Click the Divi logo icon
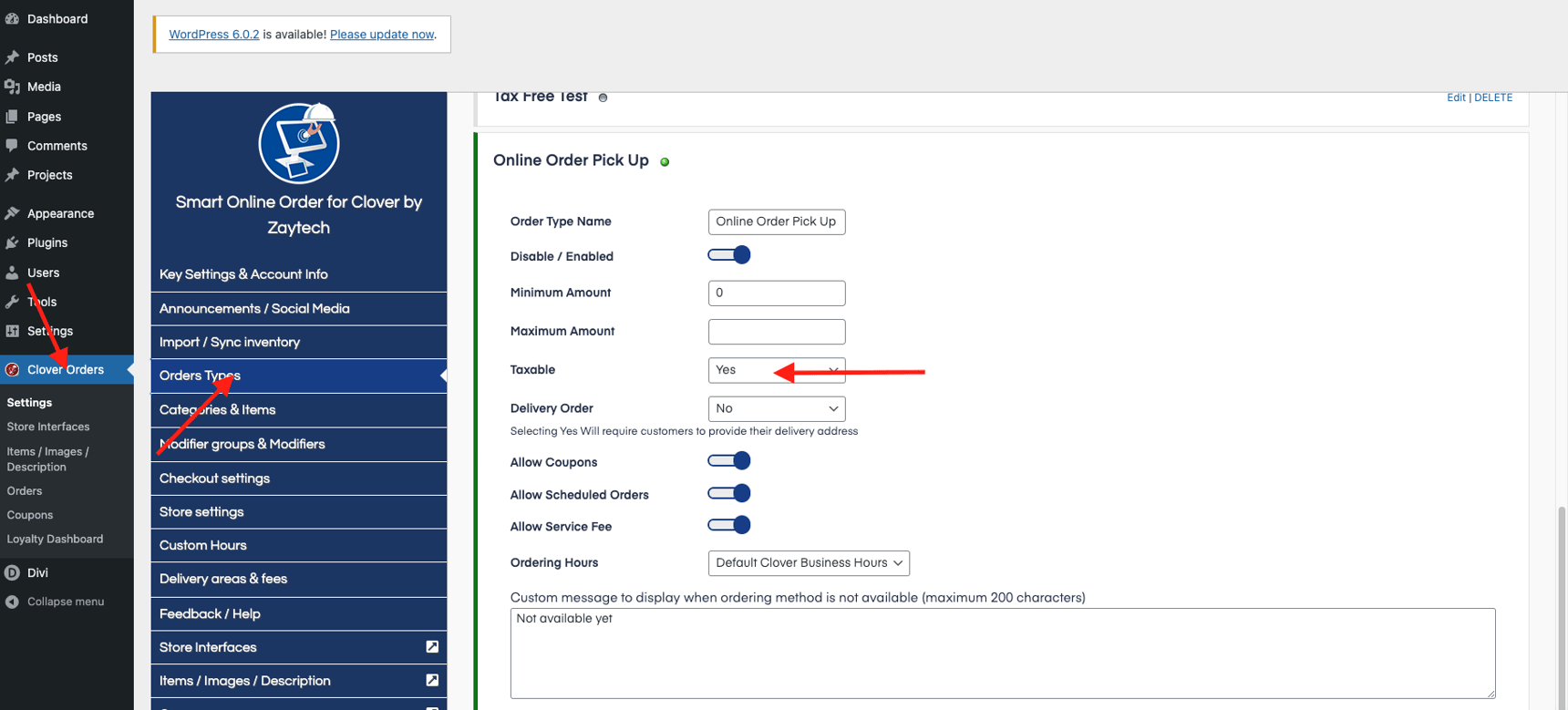This screenshot has width=1568, height=710. [12, 572]
